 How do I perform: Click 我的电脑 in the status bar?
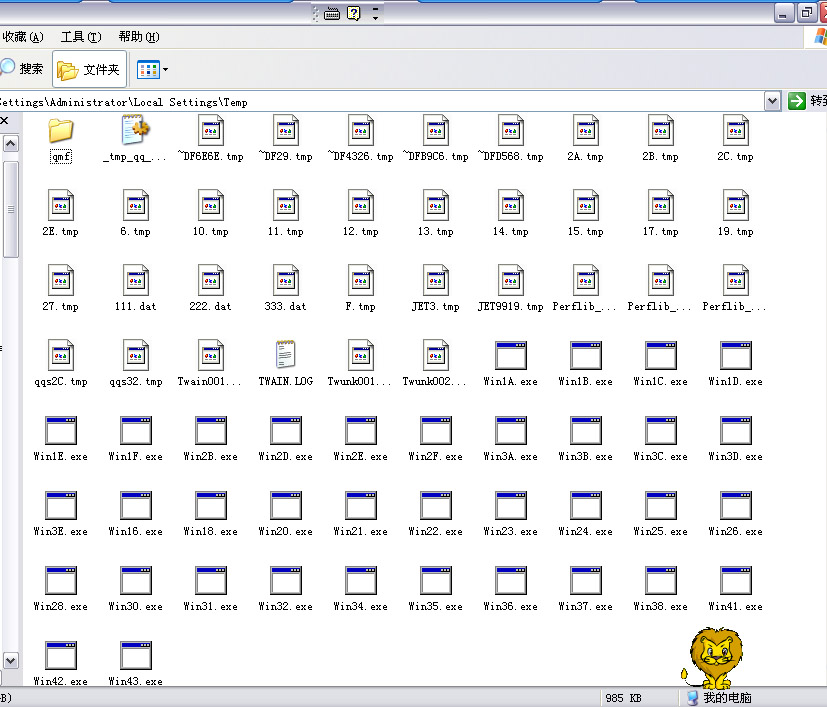point(719,698)
